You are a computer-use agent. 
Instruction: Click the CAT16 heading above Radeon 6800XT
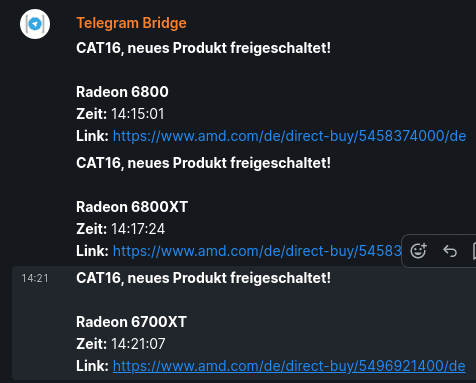(x=203, y=163)
